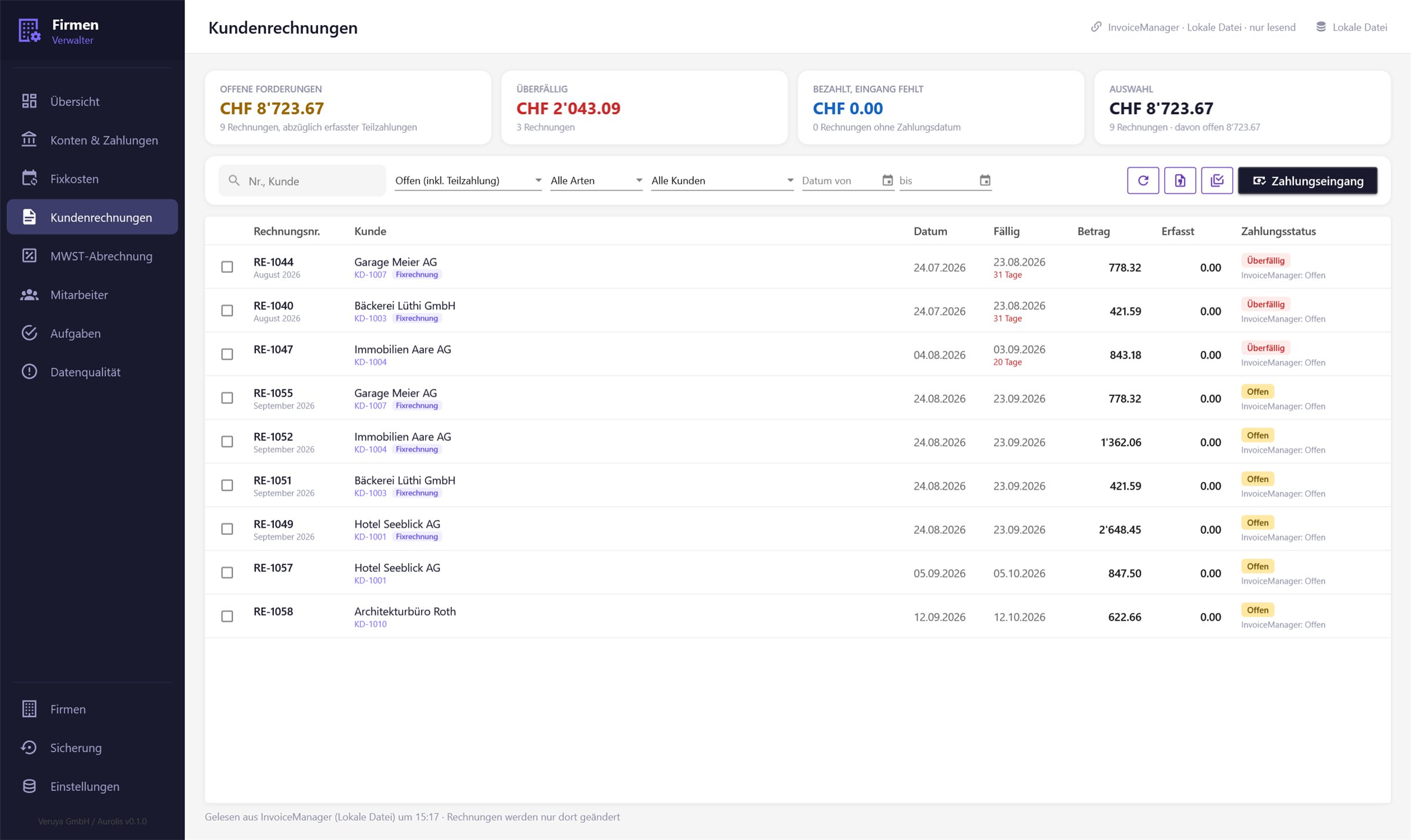Click the Sicherung backup icon
The height and width of the screenshot is (840, 1411).
click(29, 748)
